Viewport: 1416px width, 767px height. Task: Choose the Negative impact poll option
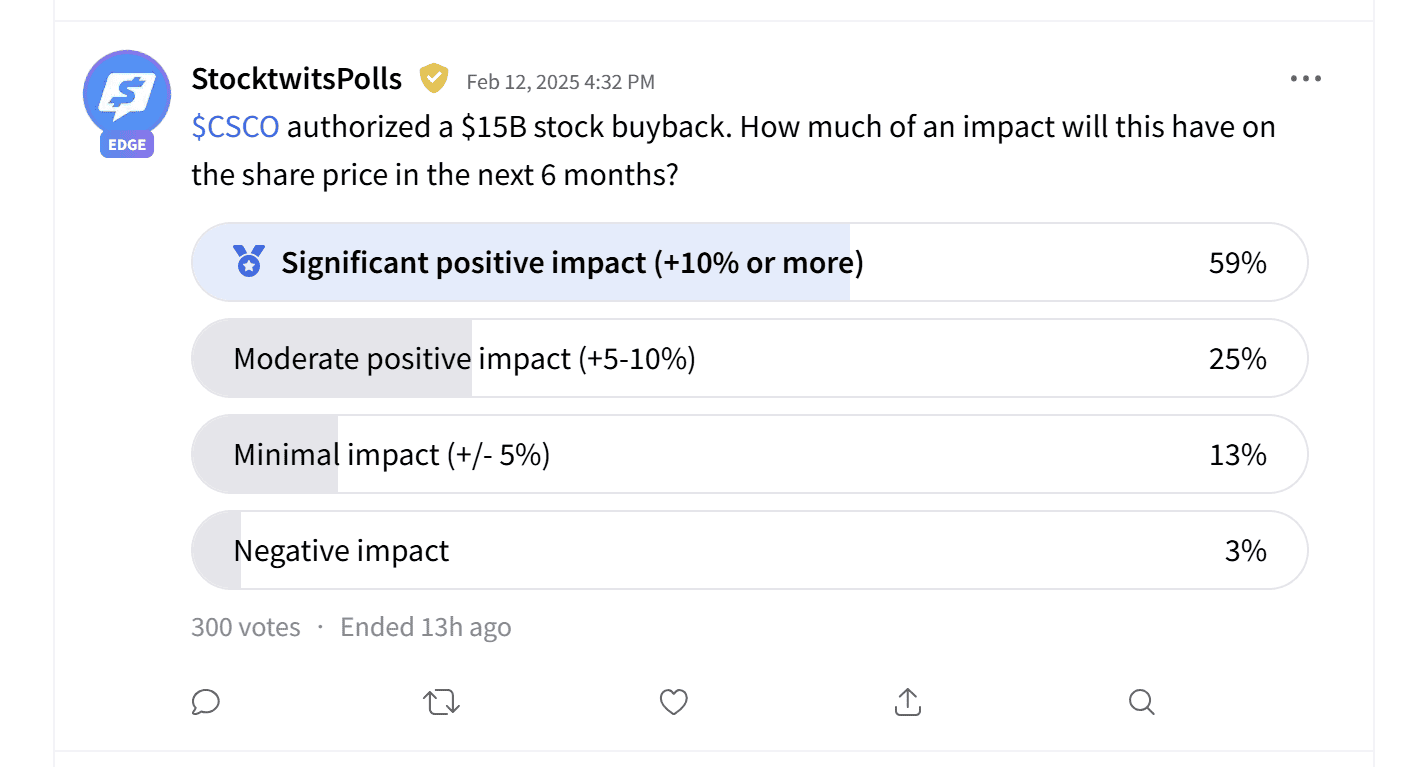point(341,551)
